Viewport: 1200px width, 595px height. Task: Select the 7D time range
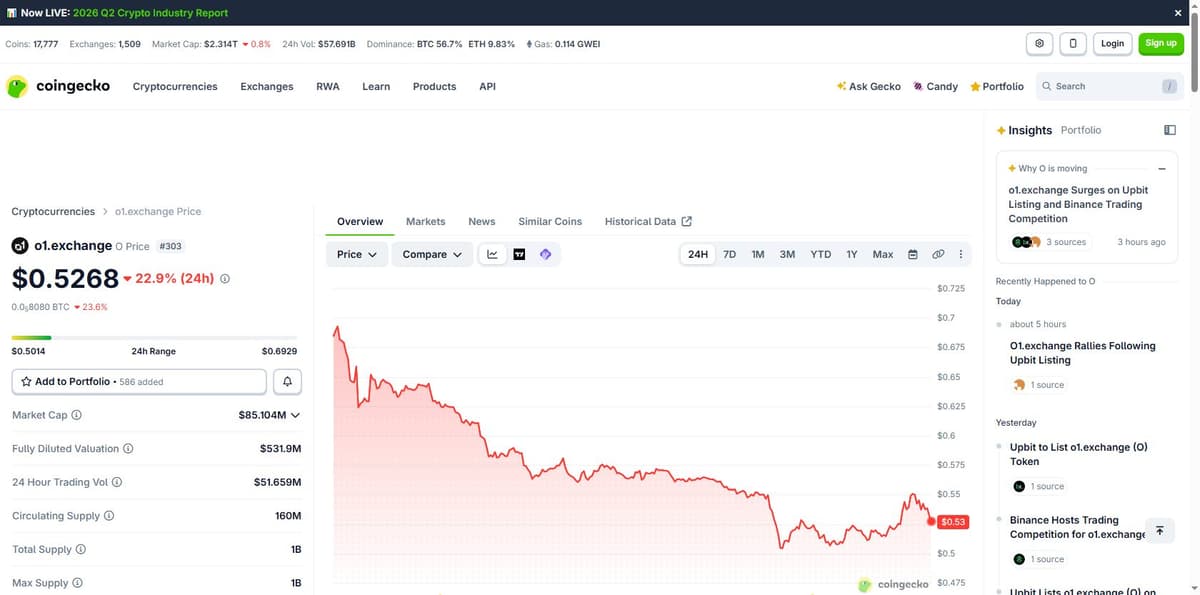click(730, 254)
